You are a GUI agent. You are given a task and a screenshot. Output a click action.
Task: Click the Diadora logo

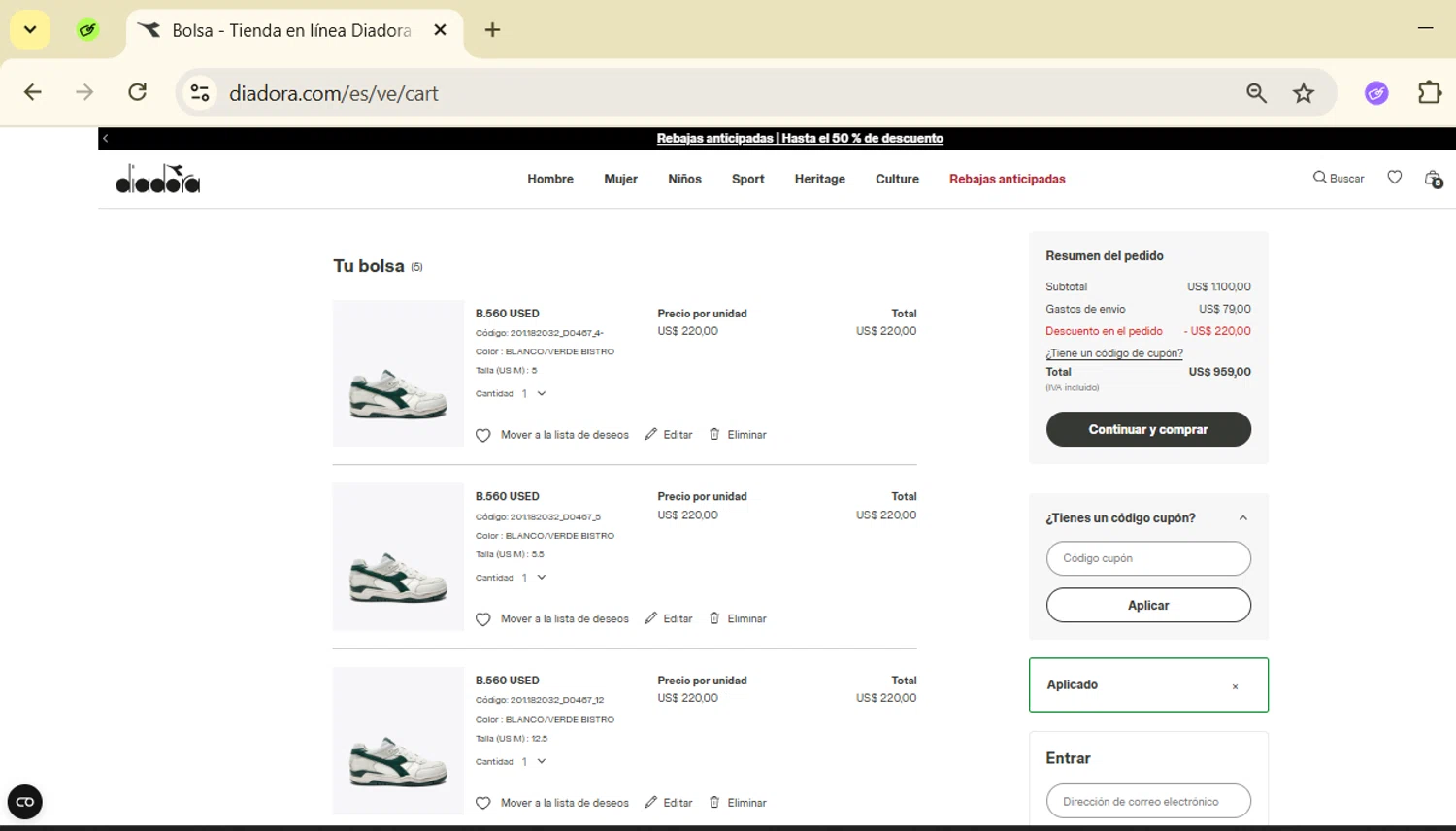[x=157, y=179]
